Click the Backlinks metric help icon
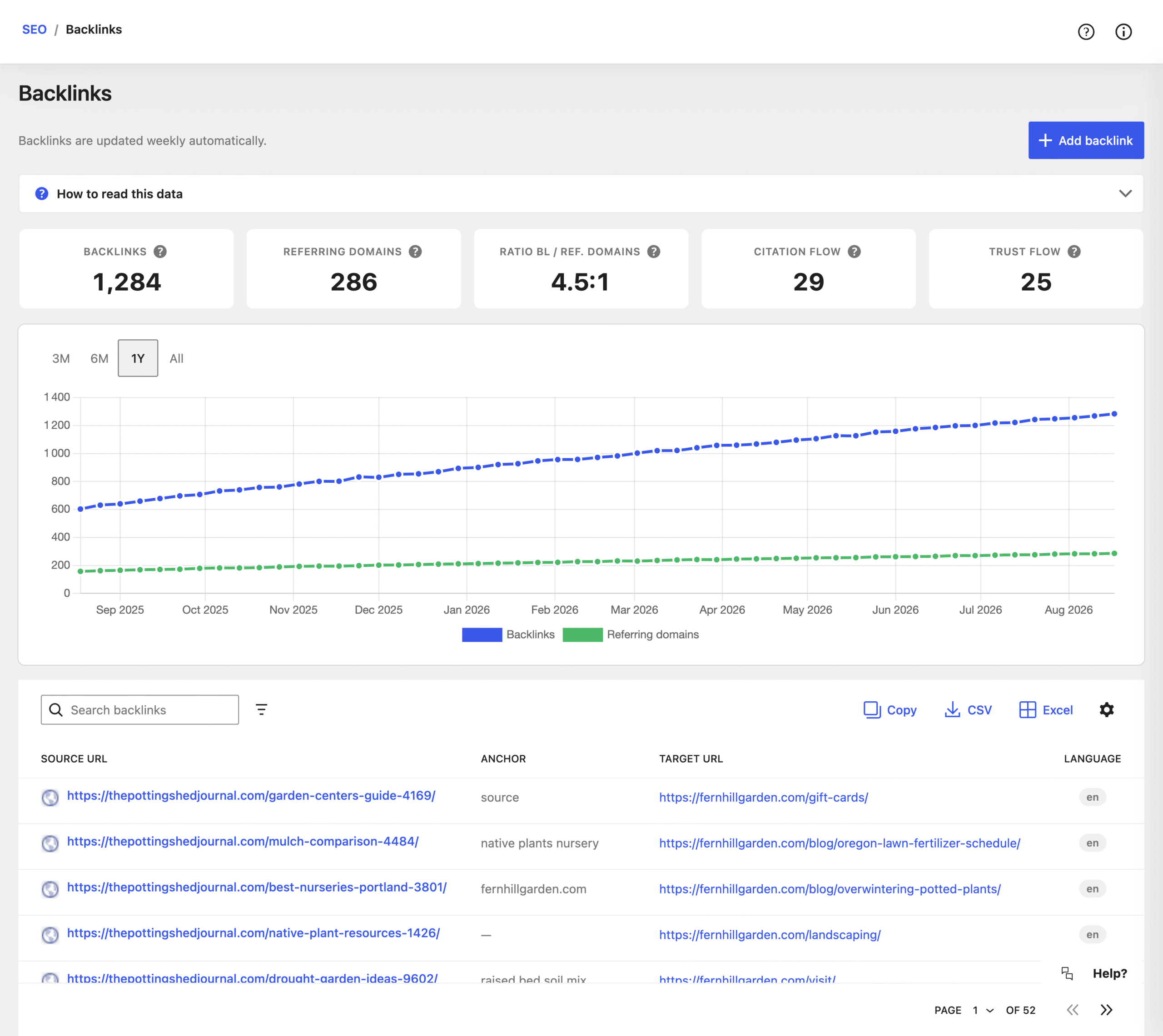 [160, 252]
